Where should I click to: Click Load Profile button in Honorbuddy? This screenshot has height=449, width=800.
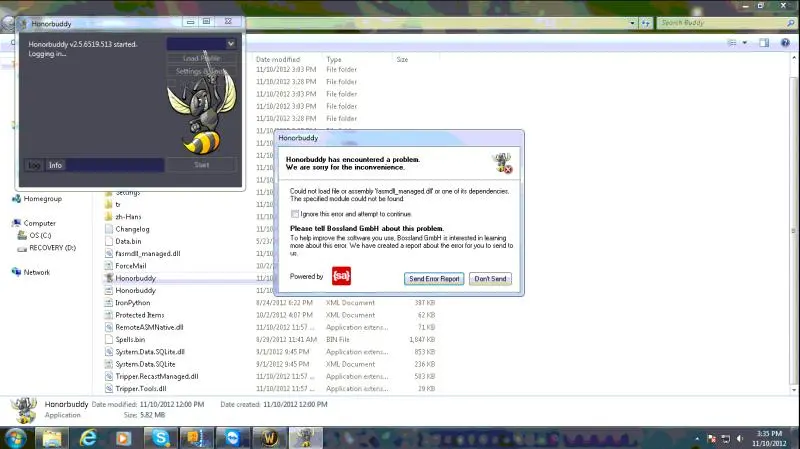[x=202, y=58]
